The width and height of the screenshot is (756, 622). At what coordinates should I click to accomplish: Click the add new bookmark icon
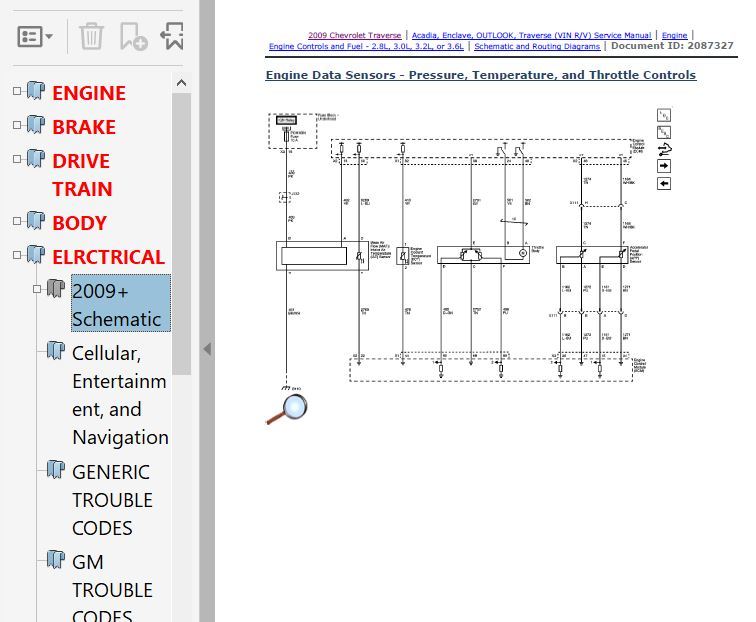point(134,36)
